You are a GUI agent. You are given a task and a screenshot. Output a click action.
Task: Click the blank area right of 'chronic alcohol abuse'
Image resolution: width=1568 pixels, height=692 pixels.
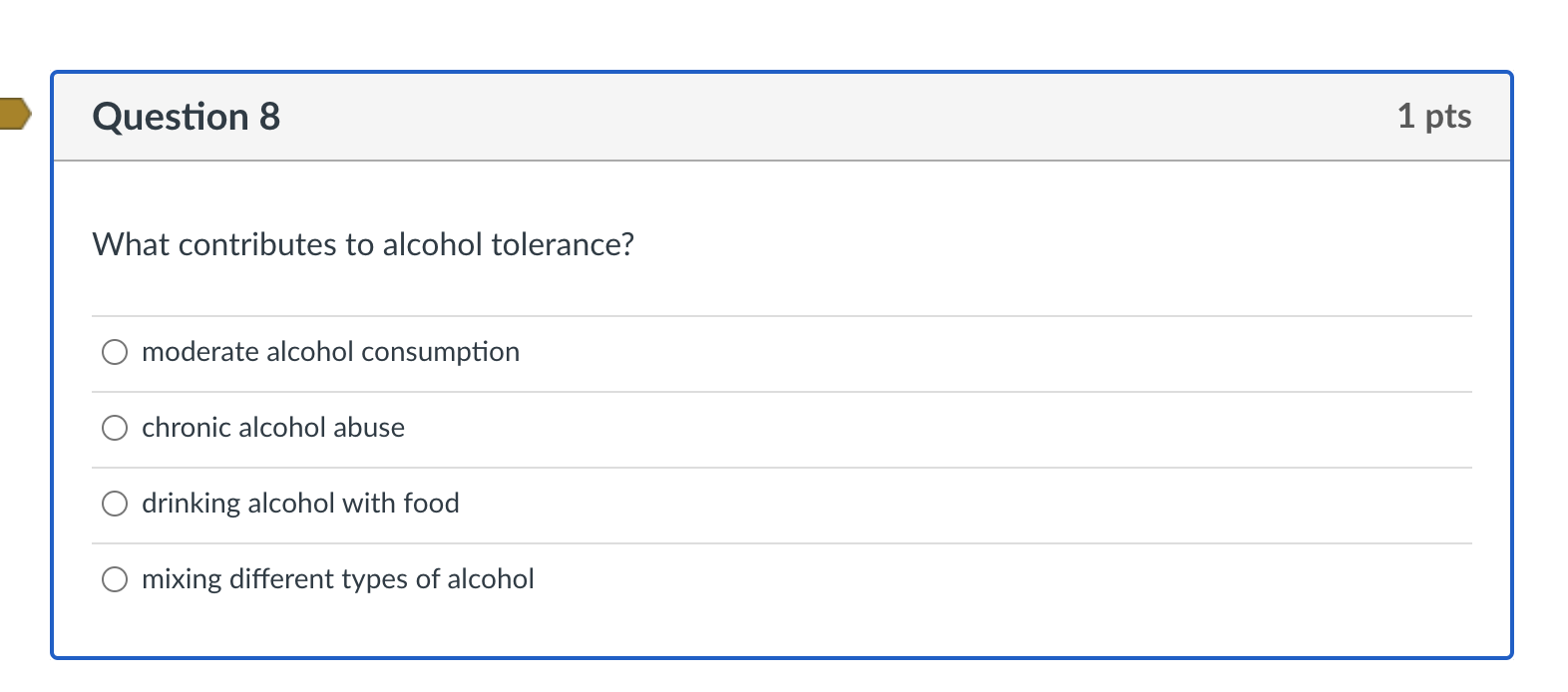click(898, 428)
